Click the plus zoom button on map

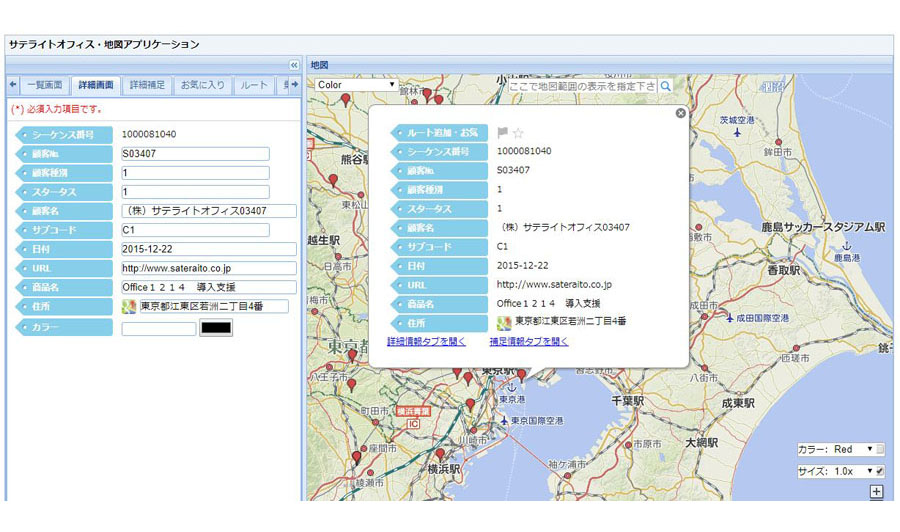pos(876,492)
